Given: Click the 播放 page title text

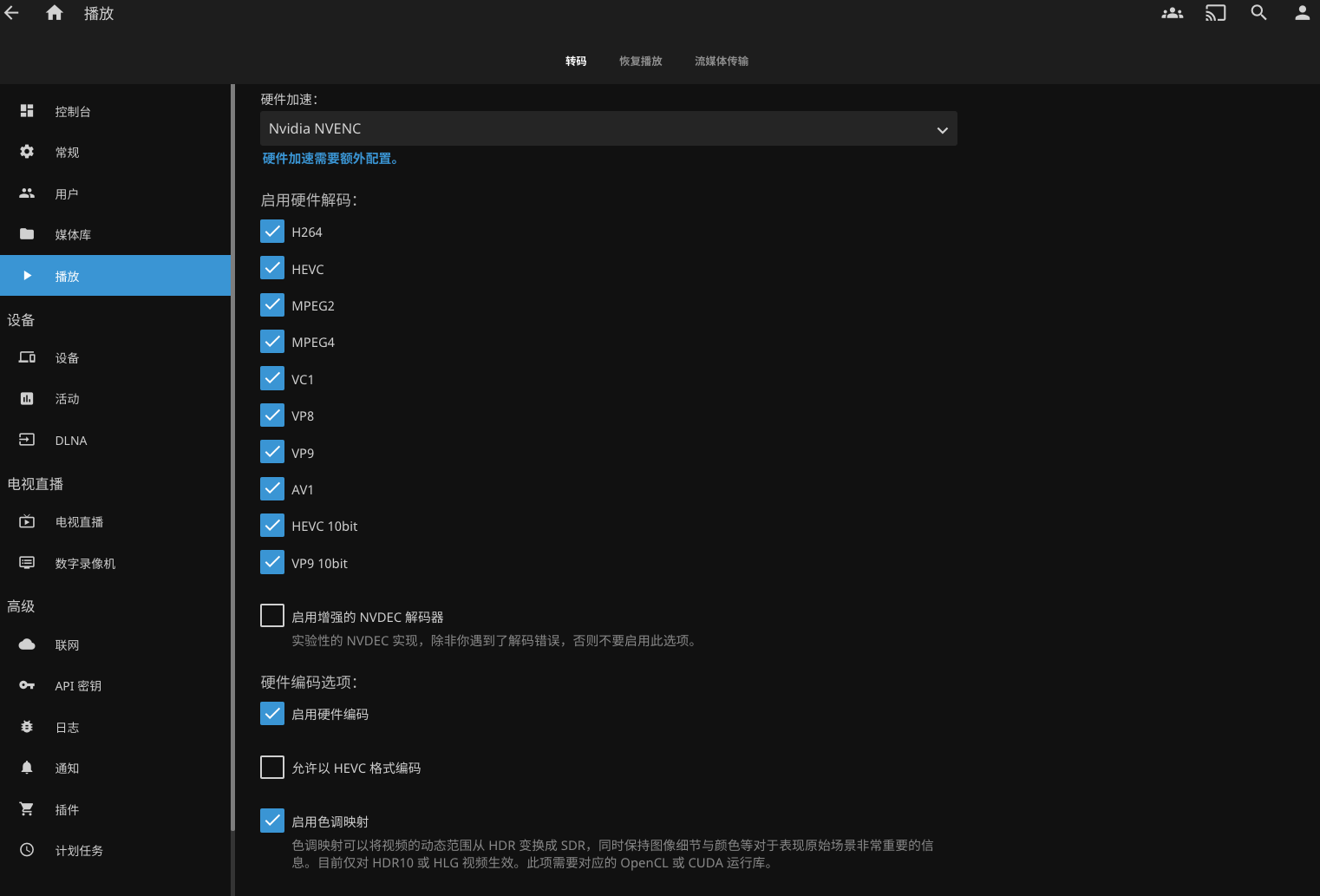Looking at the screenshot, I should 99,13.
